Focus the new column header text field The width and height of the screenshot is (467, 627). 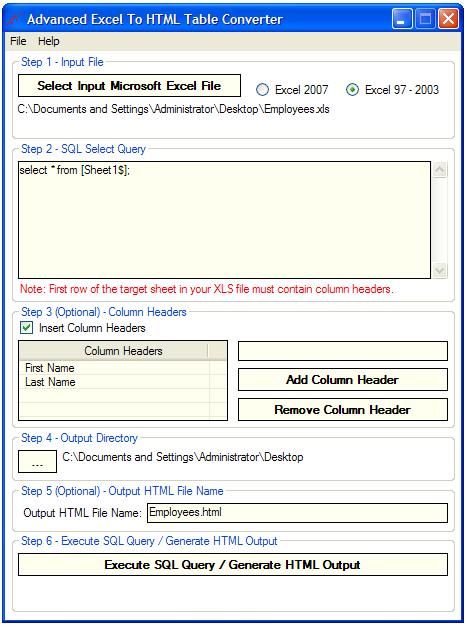point(343,351)
